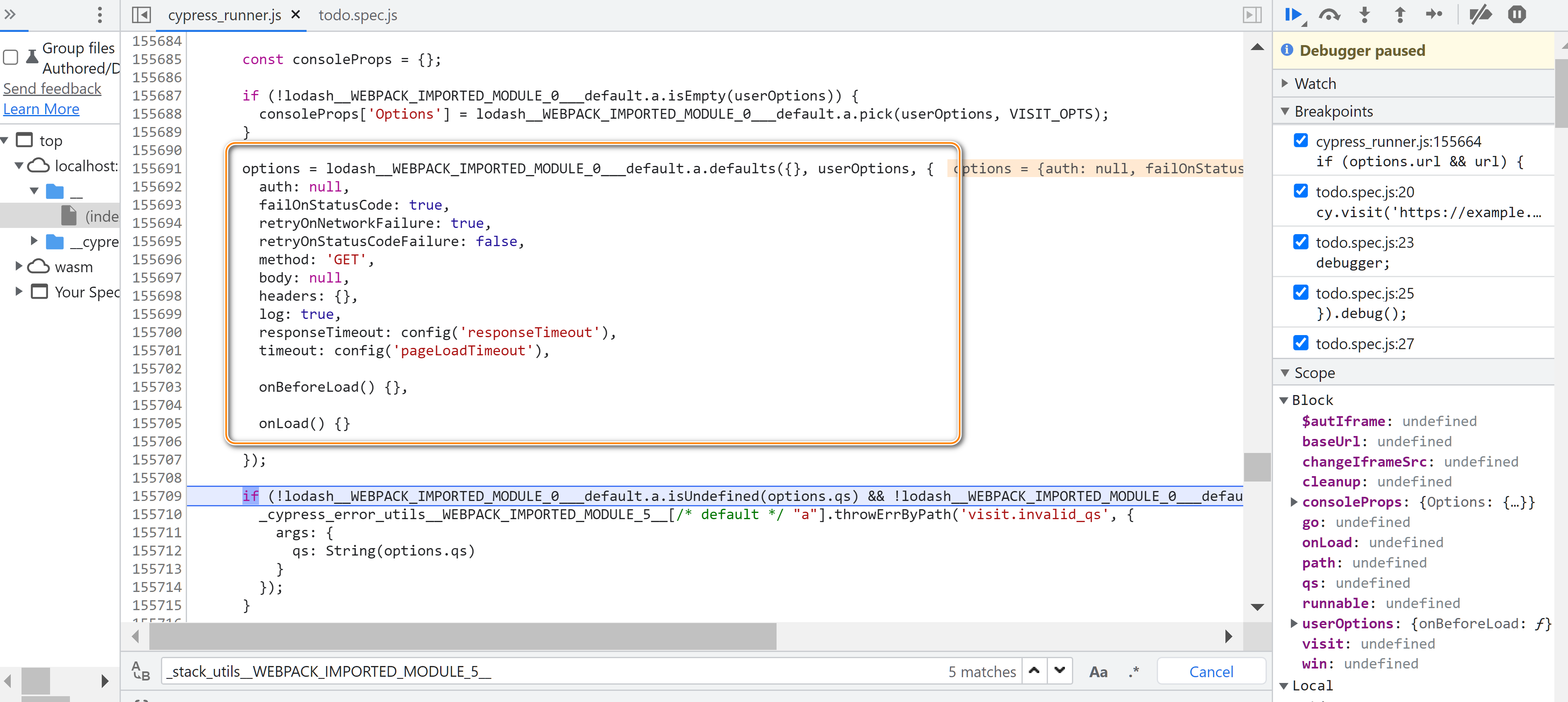Screen dimensions: 1568x702
Task: Click the search text input field
Action: pos(548,671)
